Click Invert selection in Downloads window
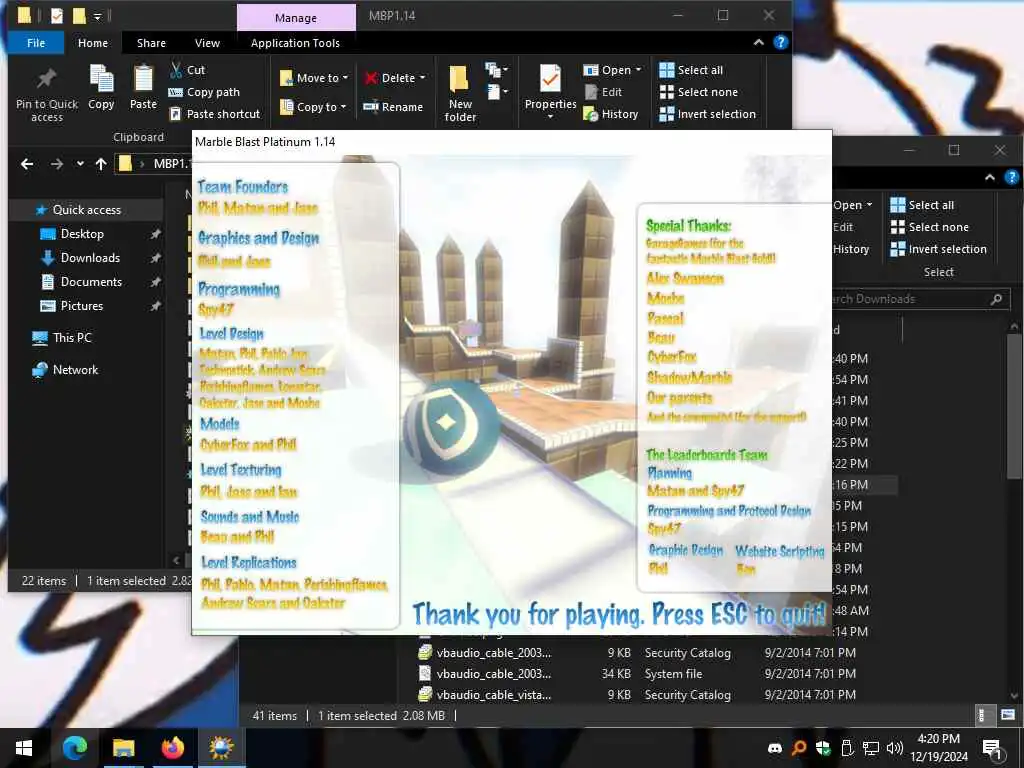The image size is (1024, 768). [938, 249]
